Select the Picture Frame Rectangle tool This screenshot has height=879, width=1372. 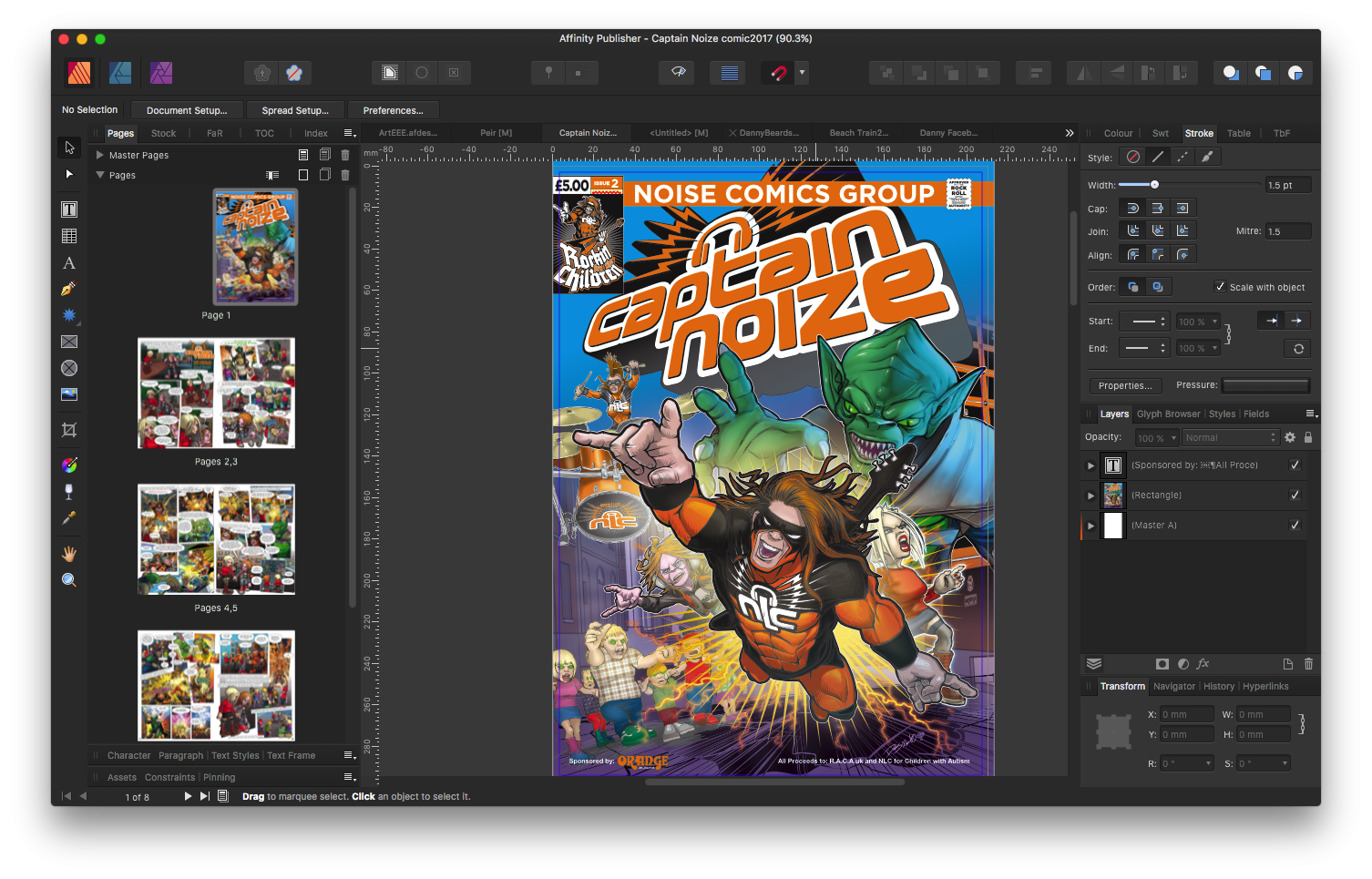point(69,342)
